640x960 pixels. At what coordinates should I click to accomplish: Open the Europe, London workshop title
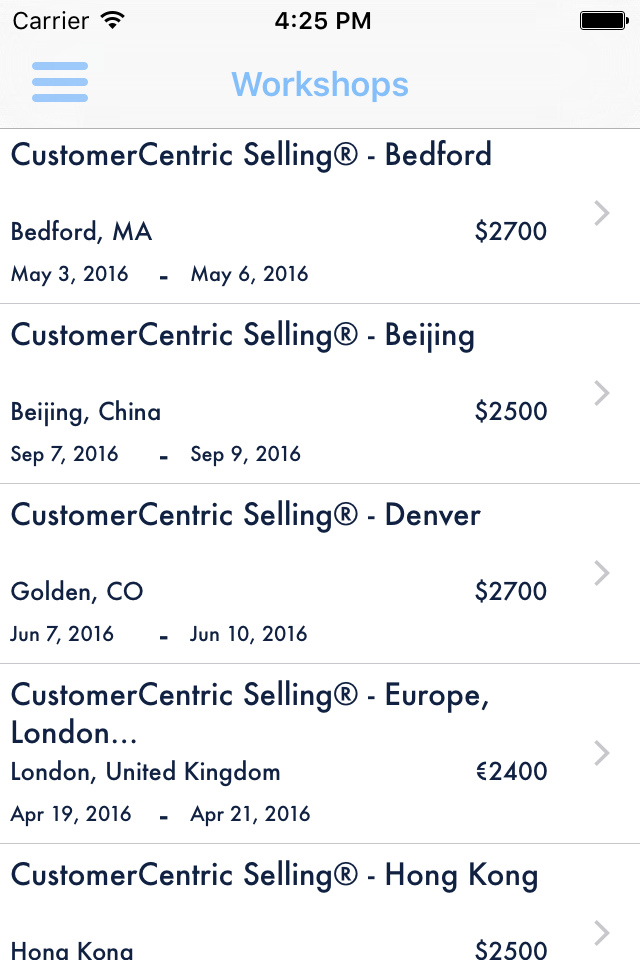(x=250, y=713)
